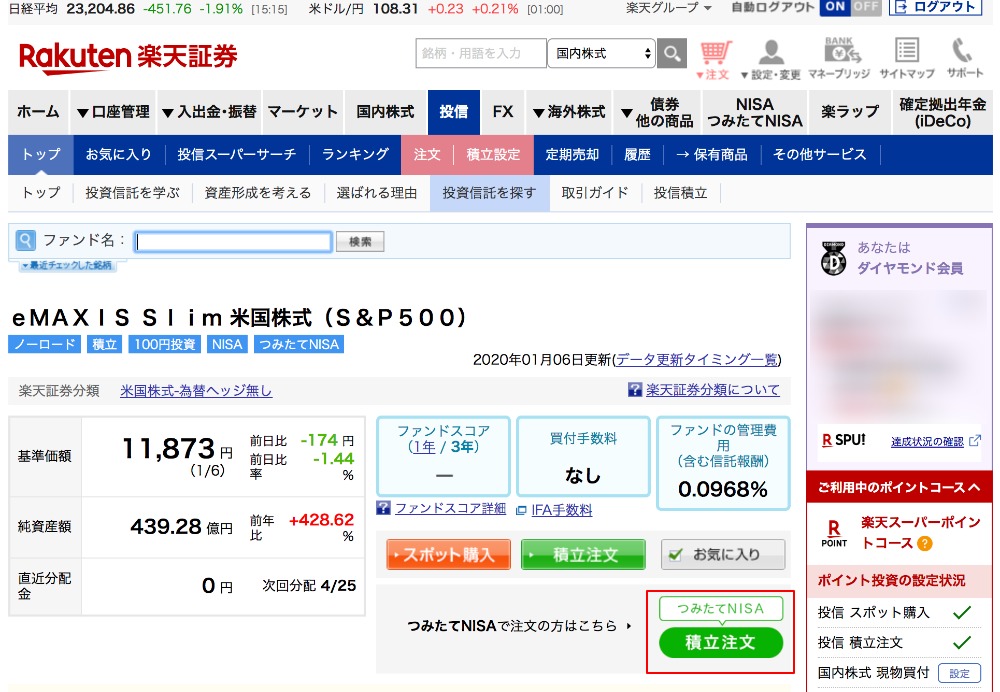Open 米国株式-為替ヘッジ無し link
This screenshot has height=692, width=1000.
click(x=196, y=390)
